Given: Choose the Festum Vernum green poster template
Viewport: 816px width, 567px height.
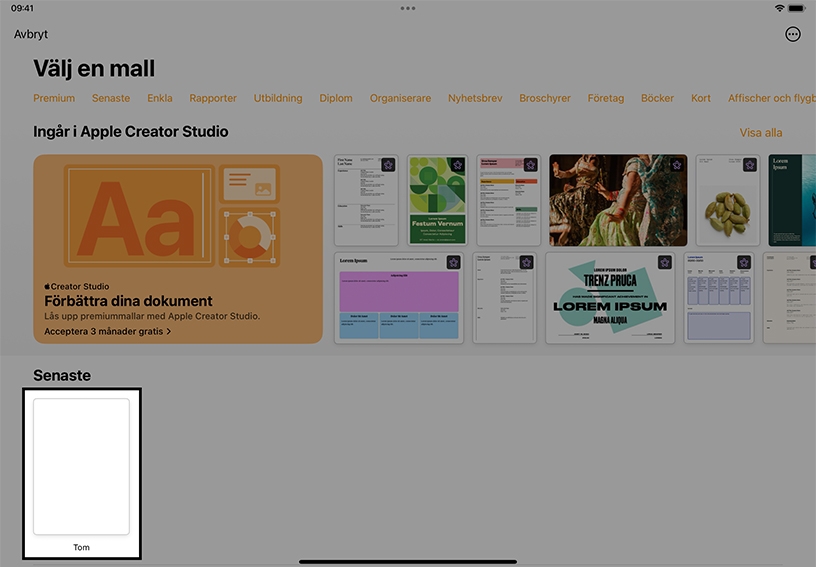Looking at the screenshot, I should 437,200.
